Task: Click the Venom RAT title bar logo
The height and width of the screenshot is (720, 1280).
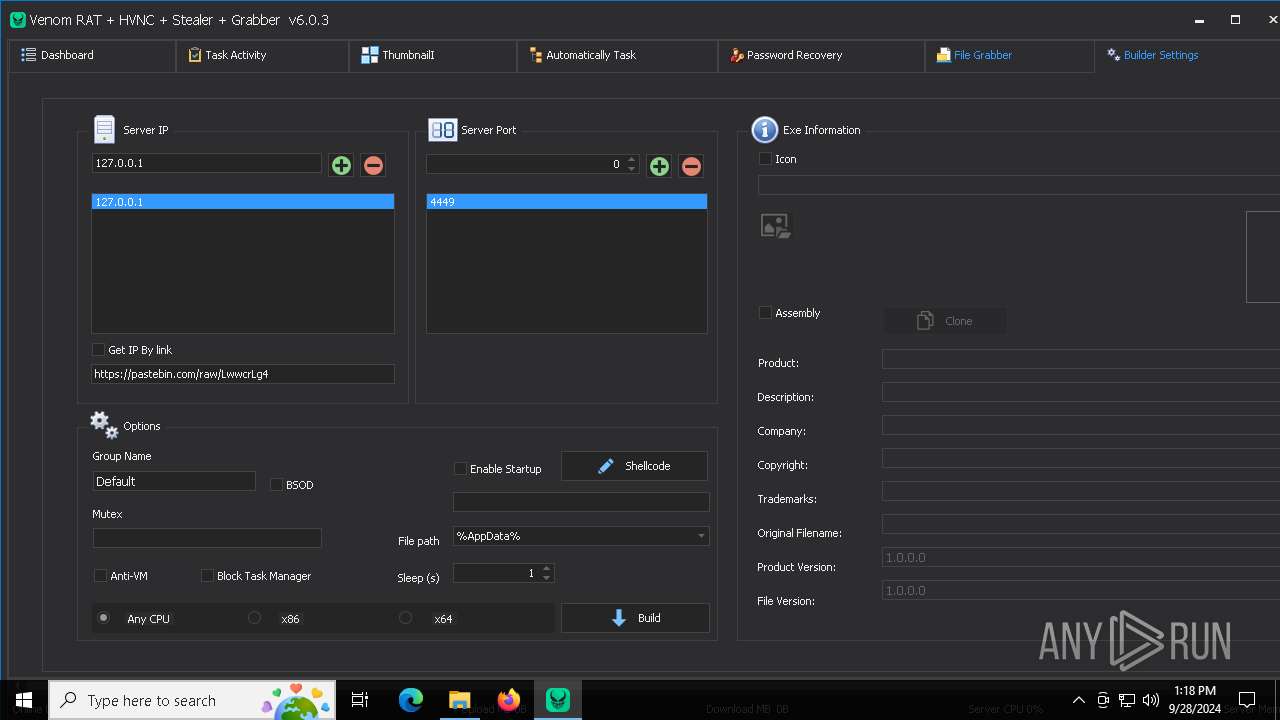Action: [x=17, y=20]
